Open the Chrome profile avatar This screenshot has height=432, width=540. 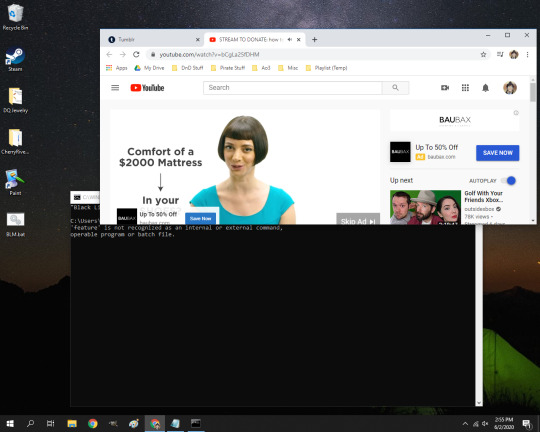coord(514,54)
